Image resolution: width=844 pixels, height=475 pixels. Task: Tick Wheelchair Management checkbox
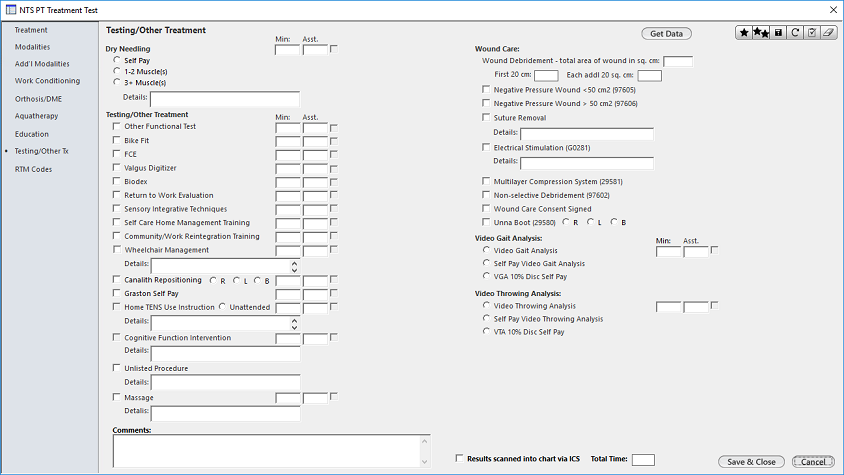tap(116, 249)
